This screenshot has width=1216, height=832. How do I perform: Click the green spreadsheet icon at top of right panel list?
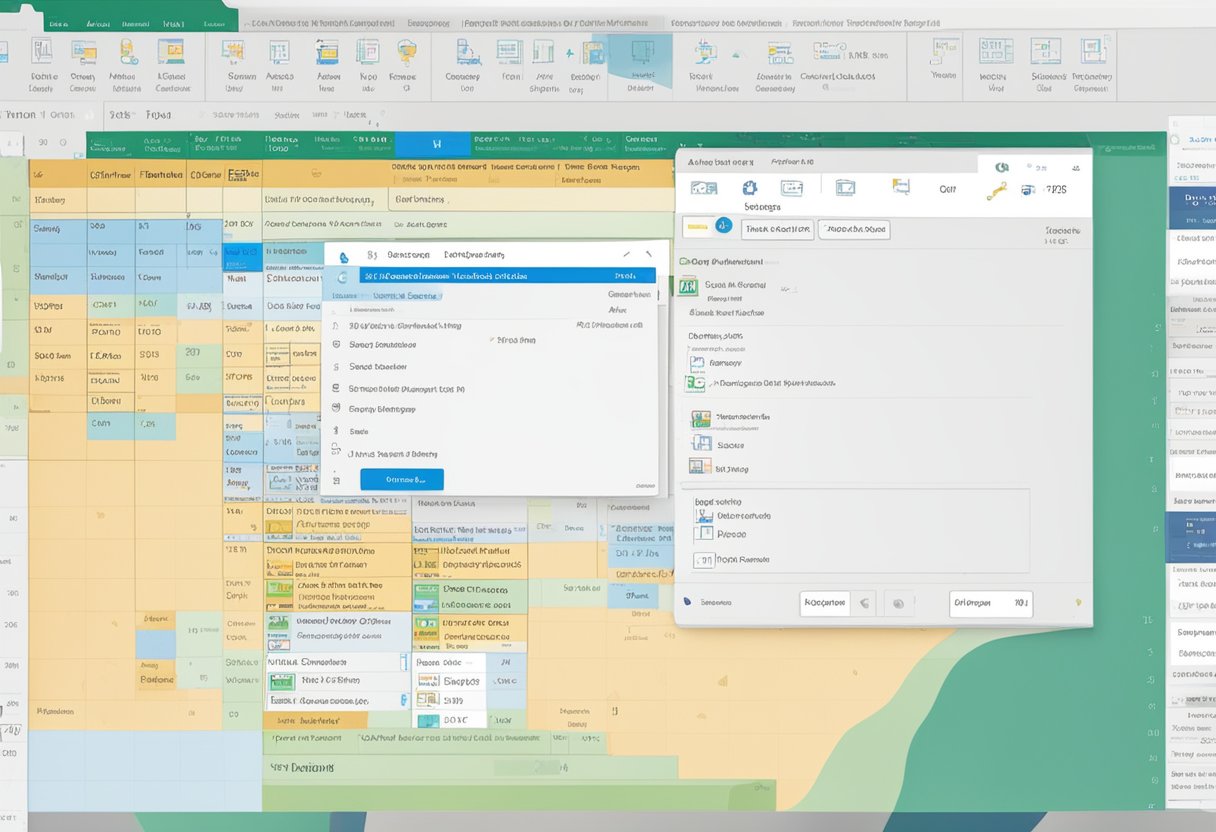pos(688,287)
